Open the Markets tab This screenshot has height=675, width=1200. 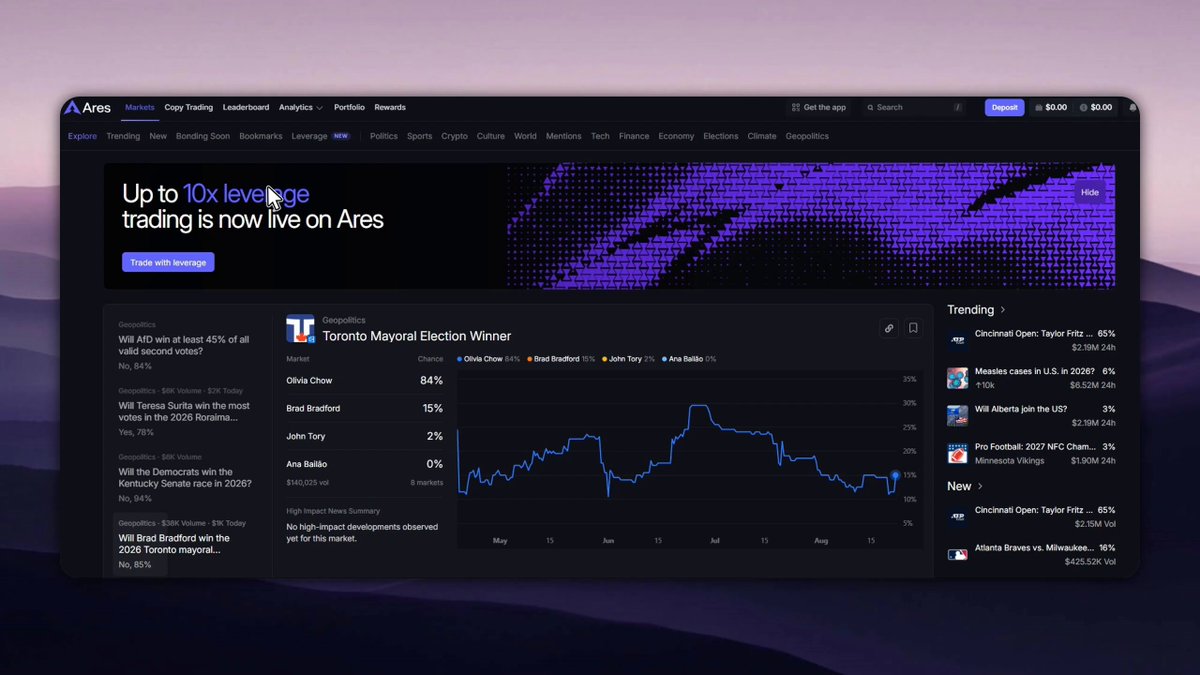click(140, 108)
